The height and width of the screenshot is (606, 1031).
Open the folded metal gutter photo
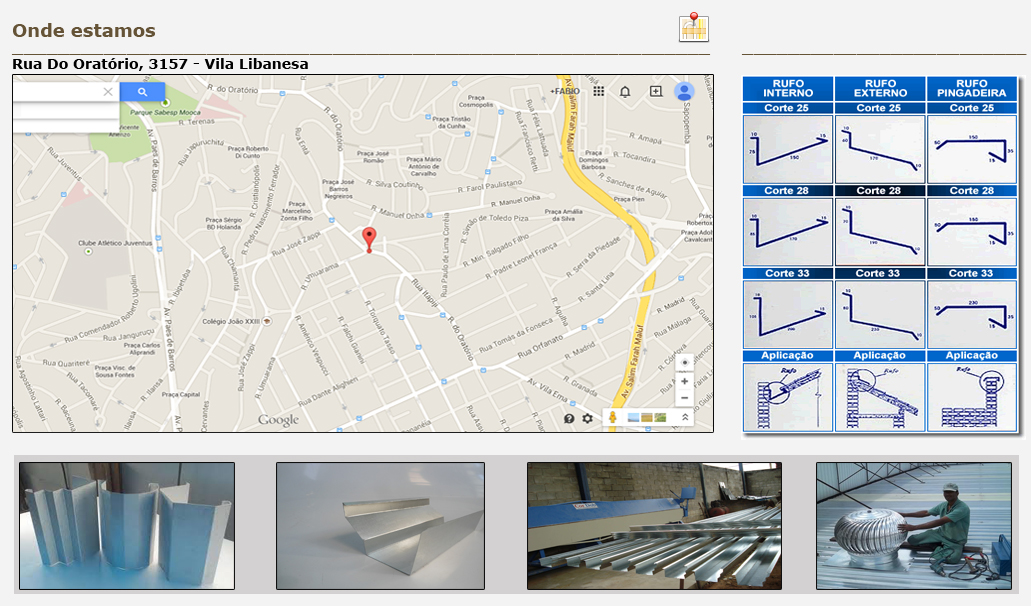coord(380,525)
